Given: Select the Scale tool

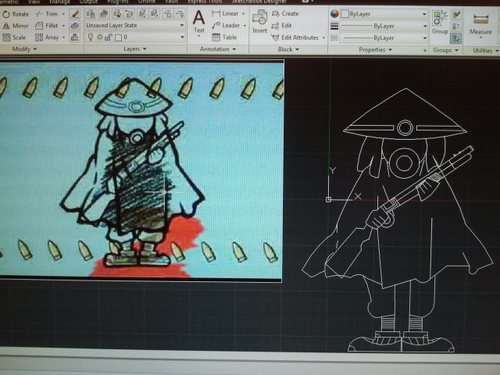Looking at the screenshot, I should click(14, 37).
